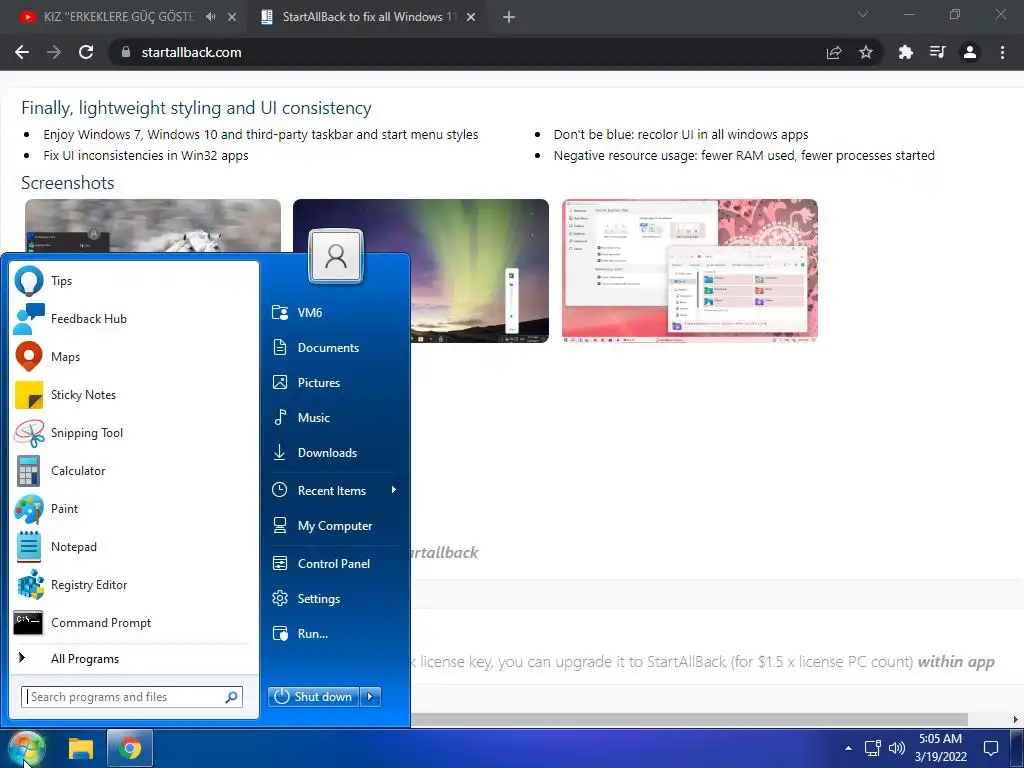Image resolution: width=1024 pixels, height=768 pixels.
Task: Mute the YouTube tab speaker icon
Action: click(x=210, y=17)
